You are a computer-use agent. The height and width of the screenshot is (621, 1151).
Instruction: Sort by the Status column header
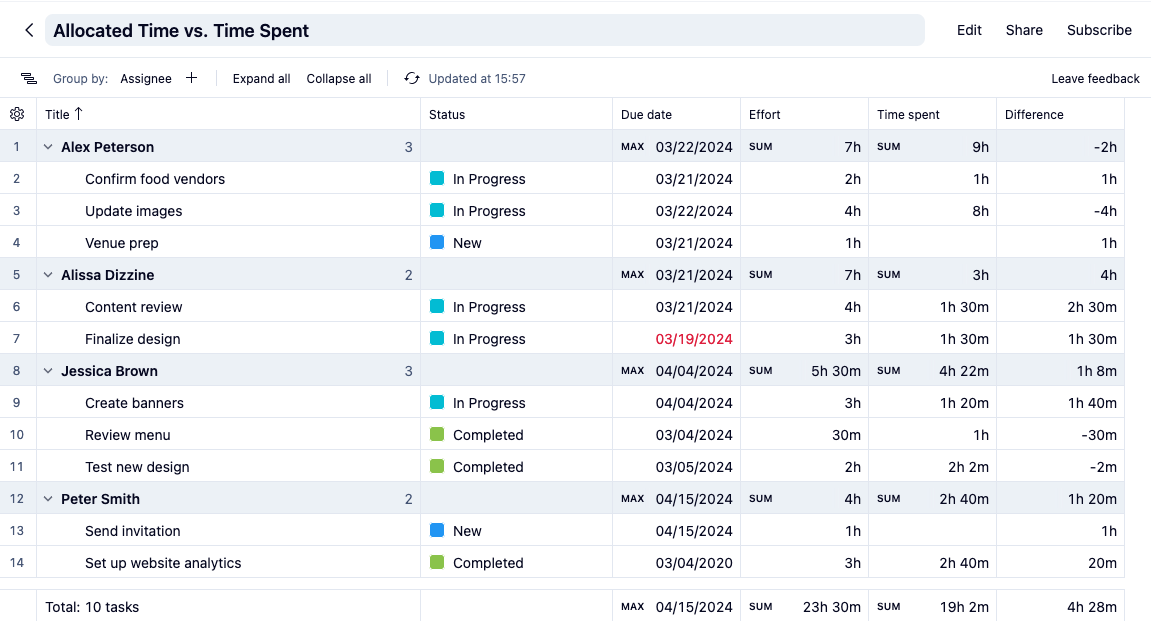coord(447,115)
